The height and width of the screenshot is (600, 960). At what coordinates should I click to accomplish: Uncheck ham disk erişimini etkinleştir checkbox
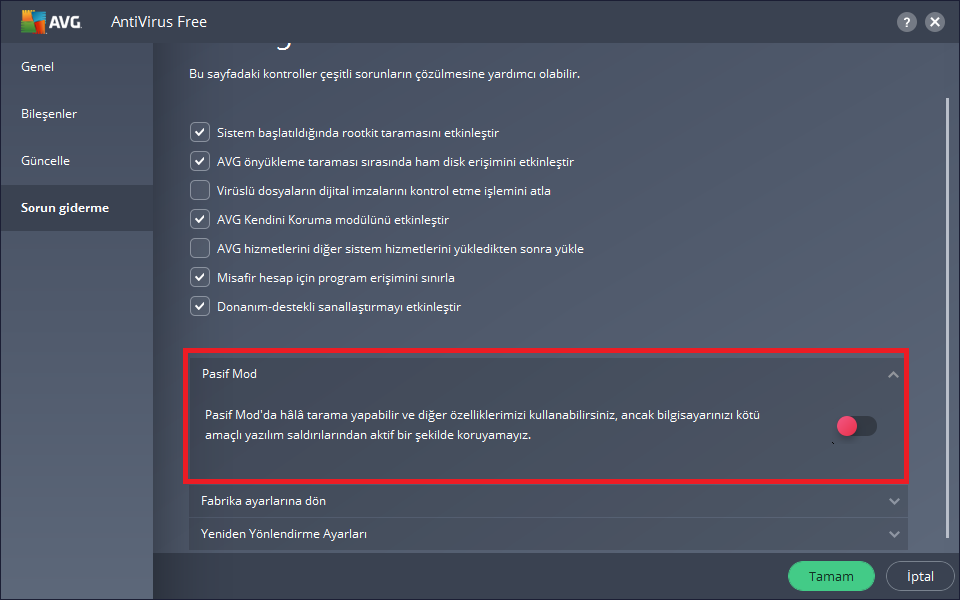[x=200, y=161]
